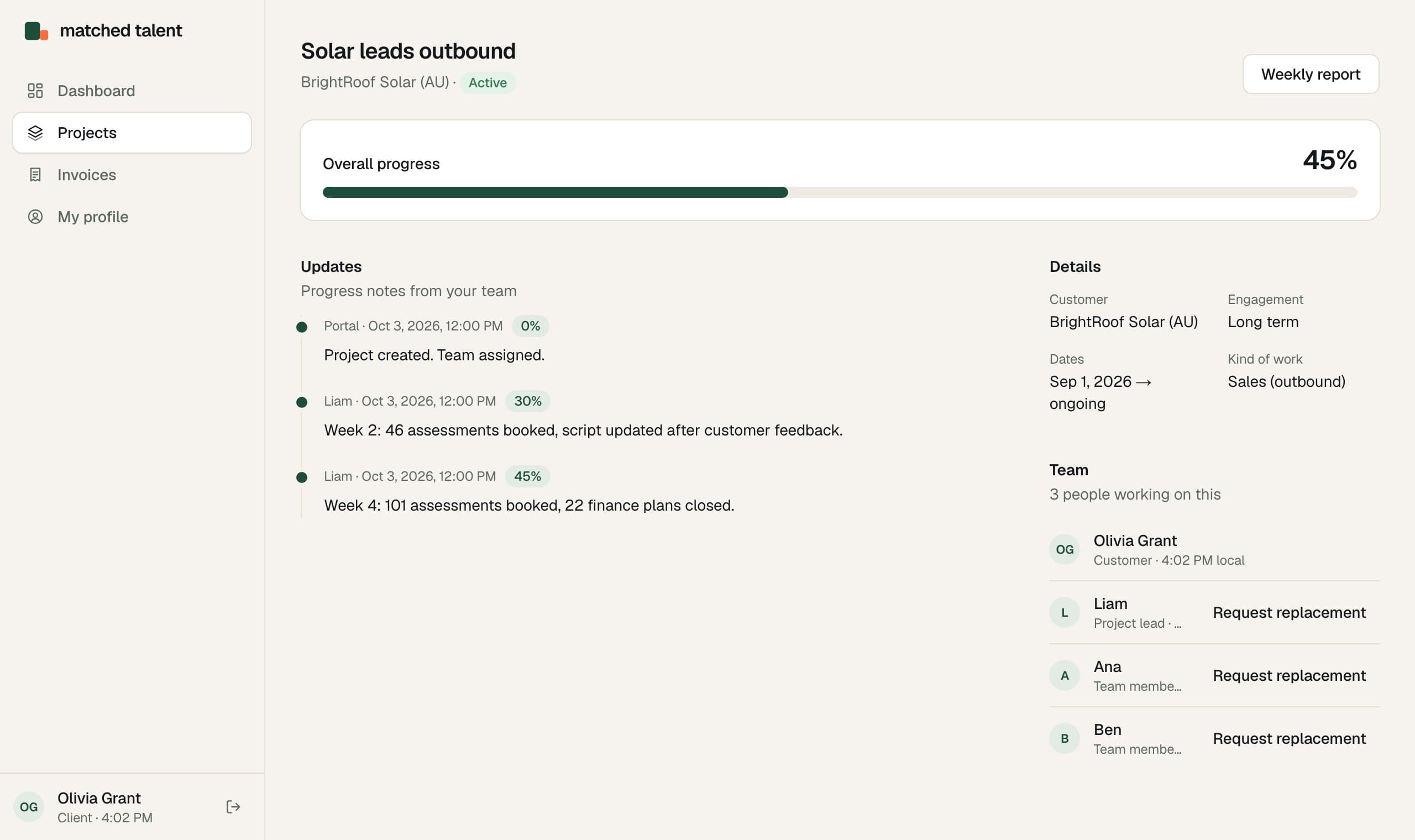
Task: Click 'Olivia Grant' name in sidebar footer
Action: point(99,797)
